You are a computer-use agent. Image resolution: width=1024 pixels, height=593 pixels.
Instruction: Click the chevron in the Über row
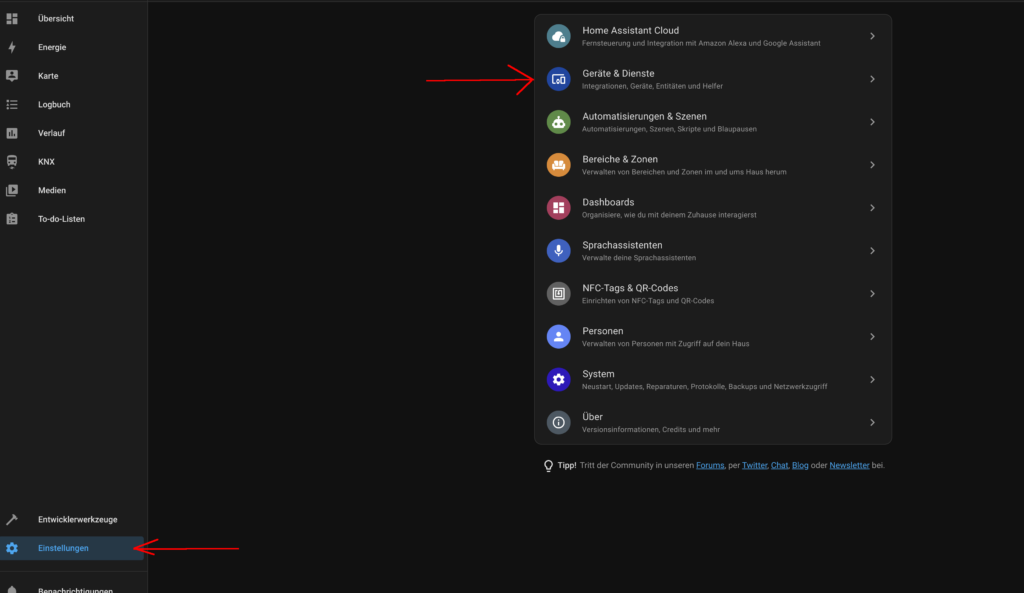872,423
